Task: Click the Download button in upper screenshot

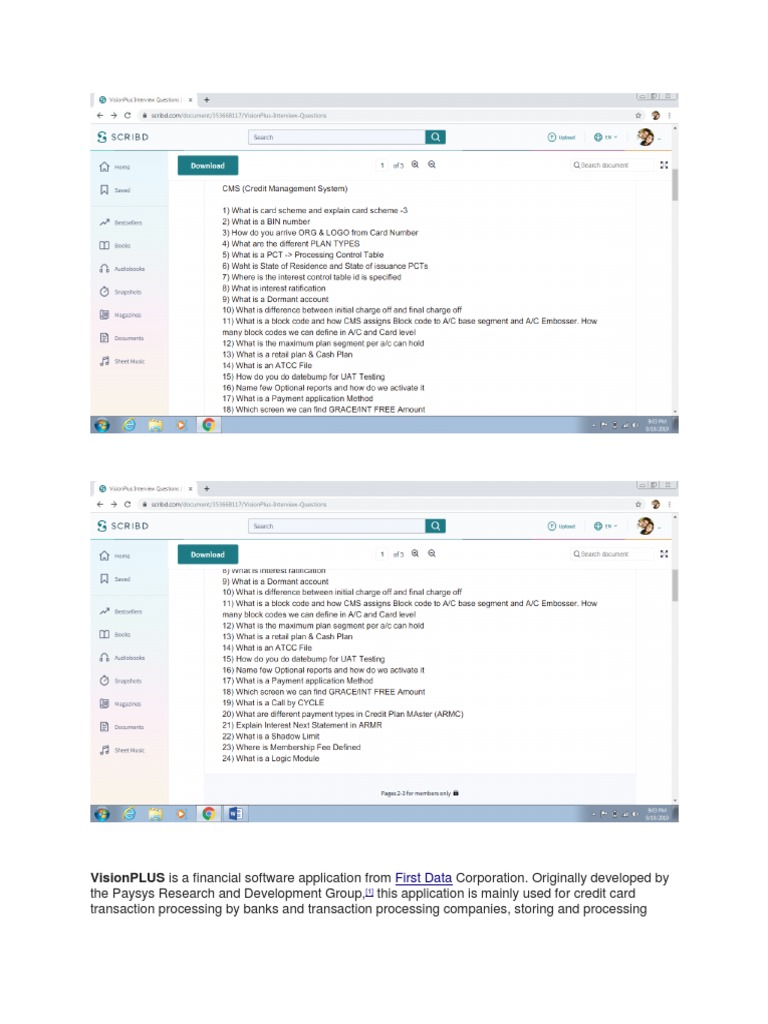Action: point(208,166)
